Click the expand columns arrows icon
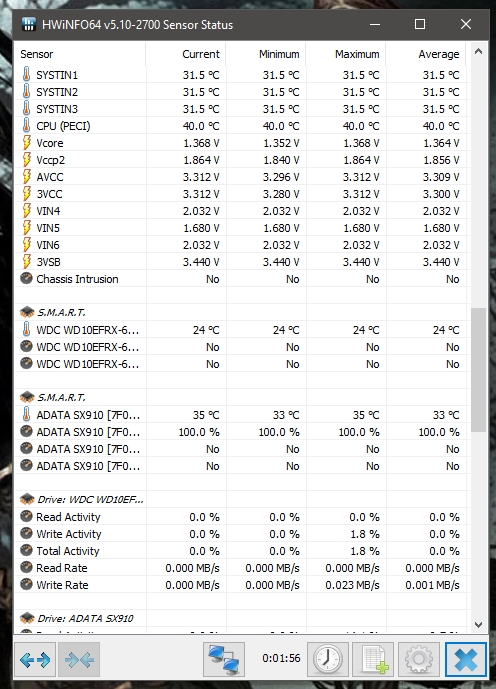496x689 pixels. pyautogui.click(x=35, y=660)
